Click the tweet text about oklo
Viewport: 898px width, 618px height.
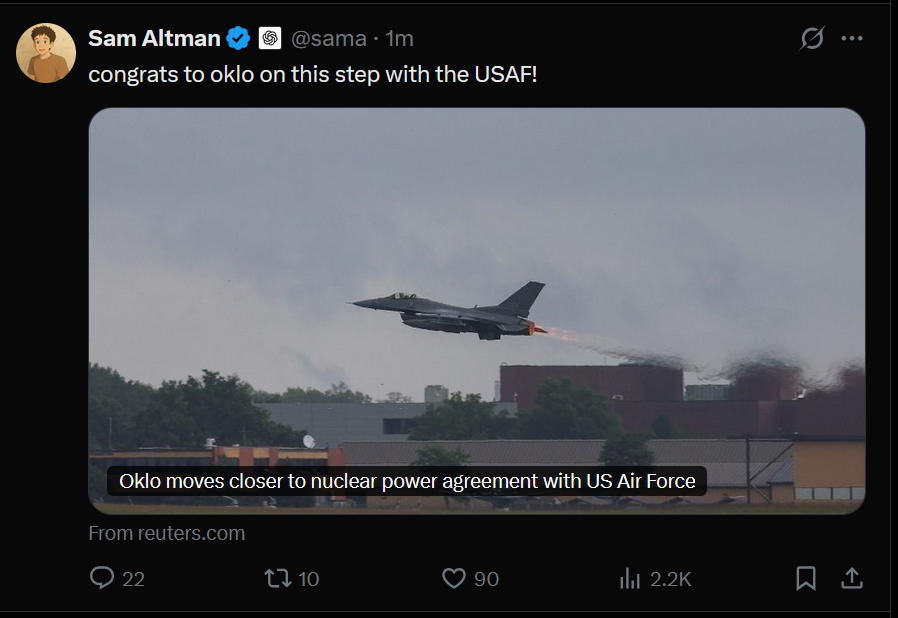point(313,74)
